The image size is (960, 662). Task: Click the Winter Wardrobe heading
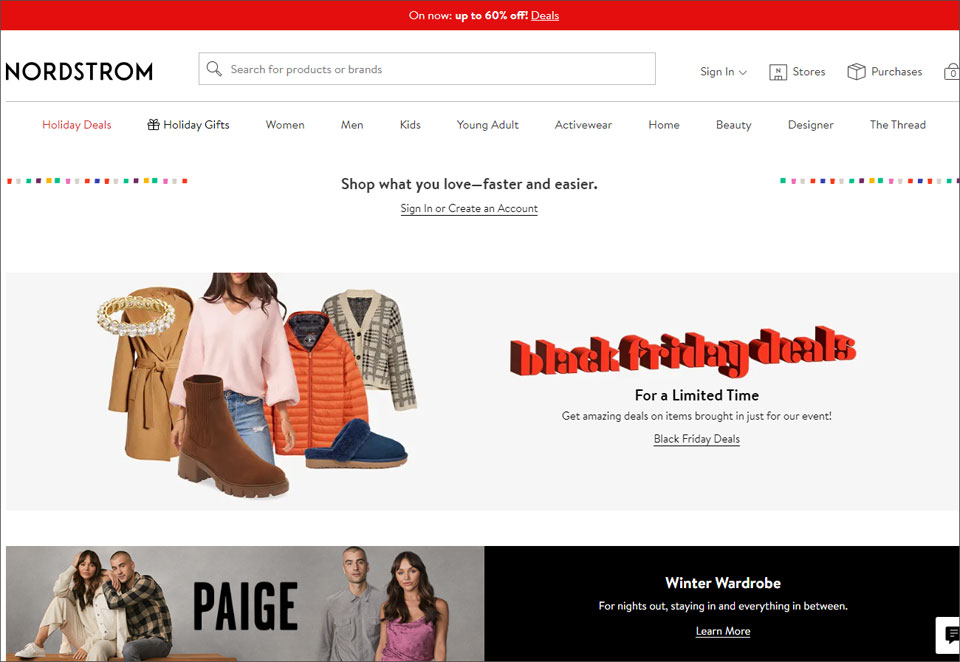coord(723,583)
